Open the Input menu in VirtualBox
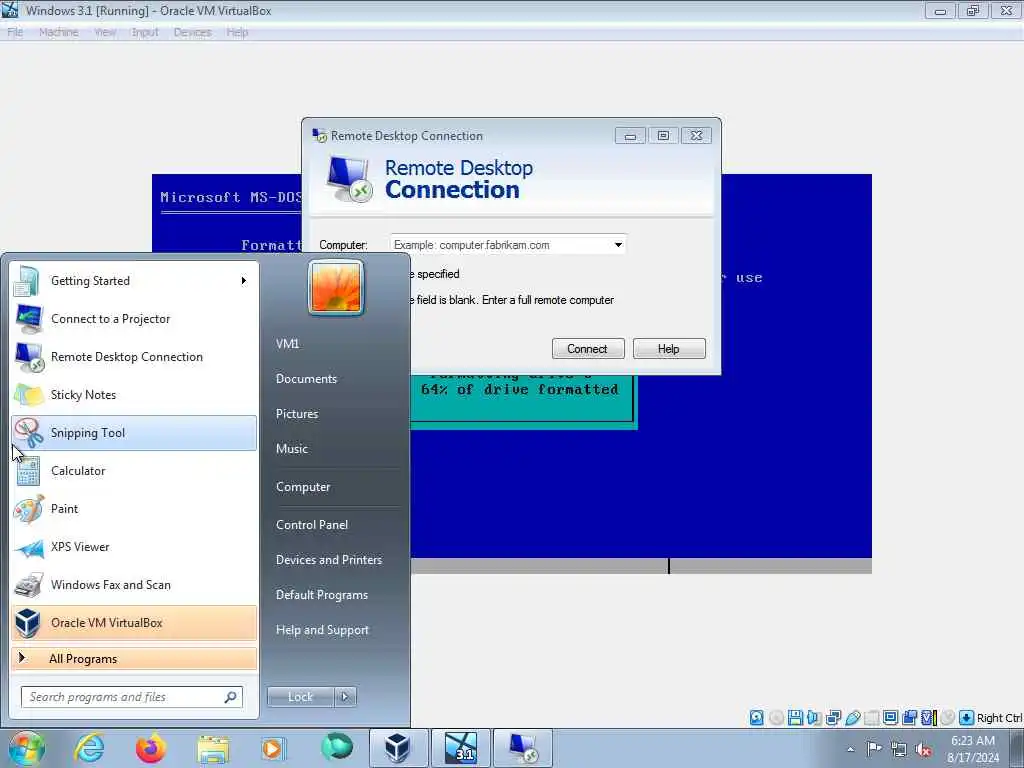Screen dimensions: 1024x768 coord(145,32)
